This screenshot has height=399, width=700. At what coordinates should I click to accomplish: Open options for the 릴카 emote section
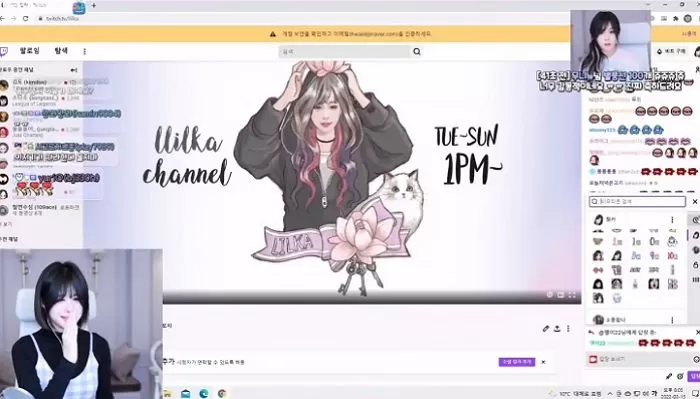click(672, 220)
